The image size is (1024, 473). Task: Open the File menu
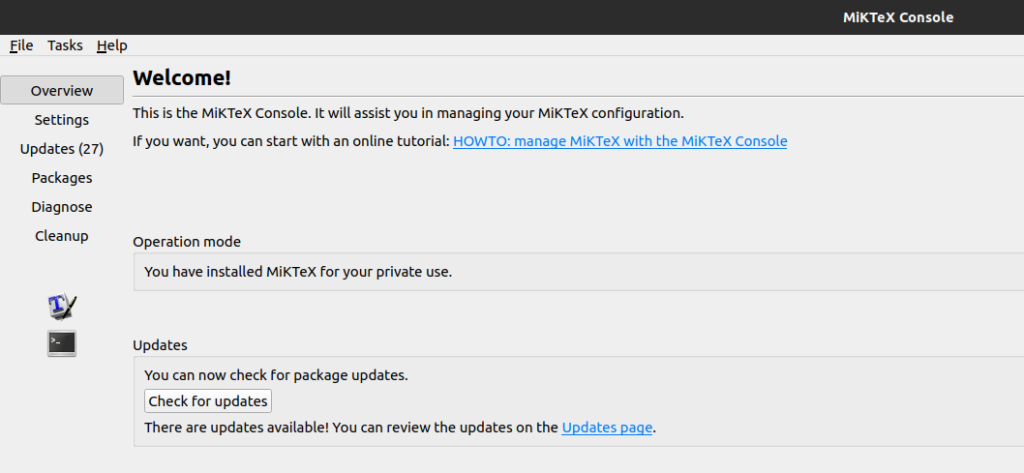[x=22, y=45]
